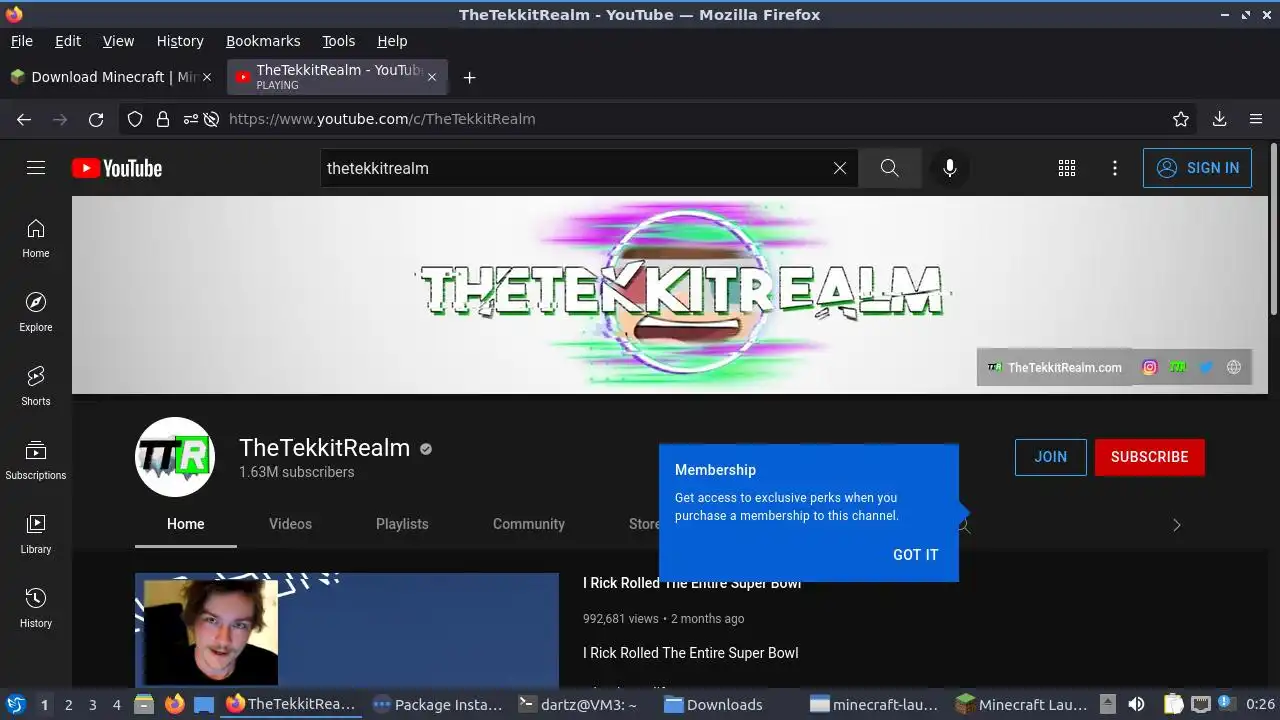Open the File menu
This screenshot has height=720, width=1280.
pyautogui.click(x=22, y=41)
